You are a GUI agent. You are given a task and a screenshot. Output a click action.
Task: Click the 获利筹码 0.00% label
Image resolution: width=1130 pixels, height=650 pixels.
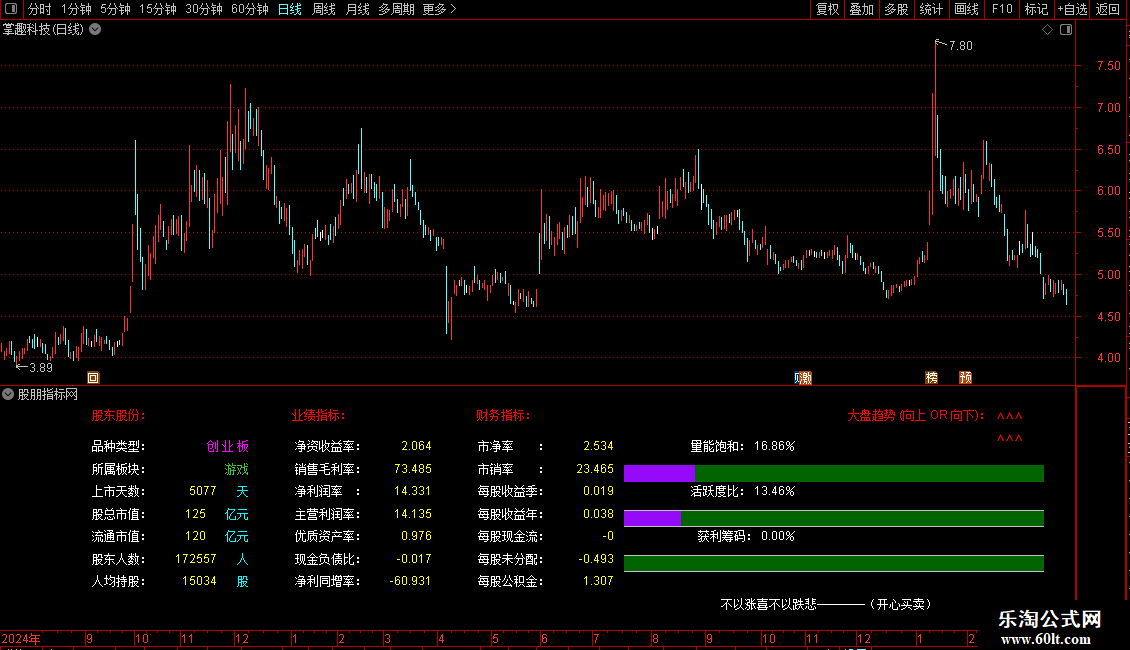746,536
